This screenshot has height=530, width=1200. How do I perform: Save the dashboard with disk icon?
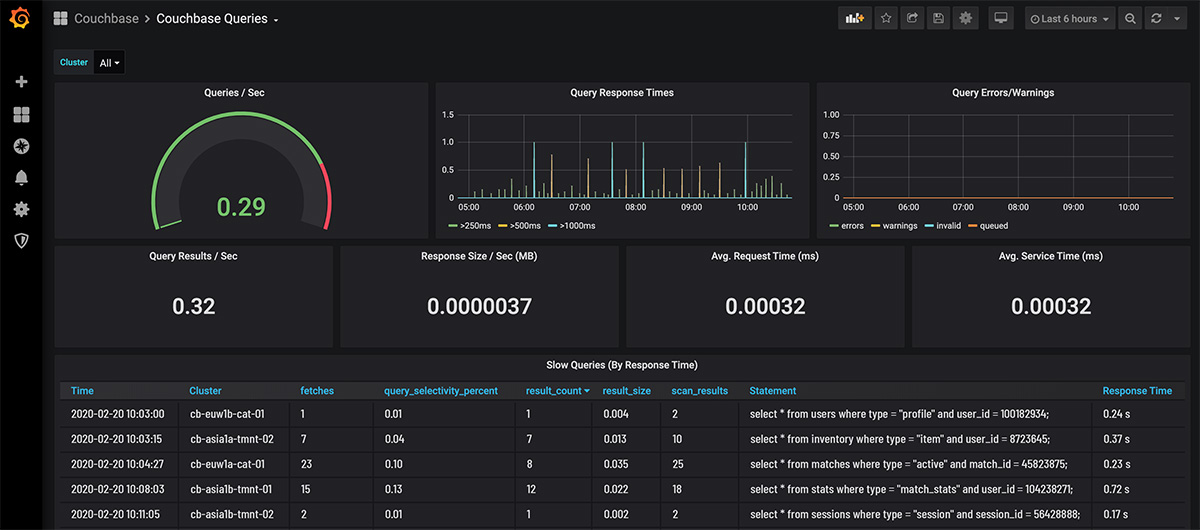pyautogui.click(x=938, y=18)
